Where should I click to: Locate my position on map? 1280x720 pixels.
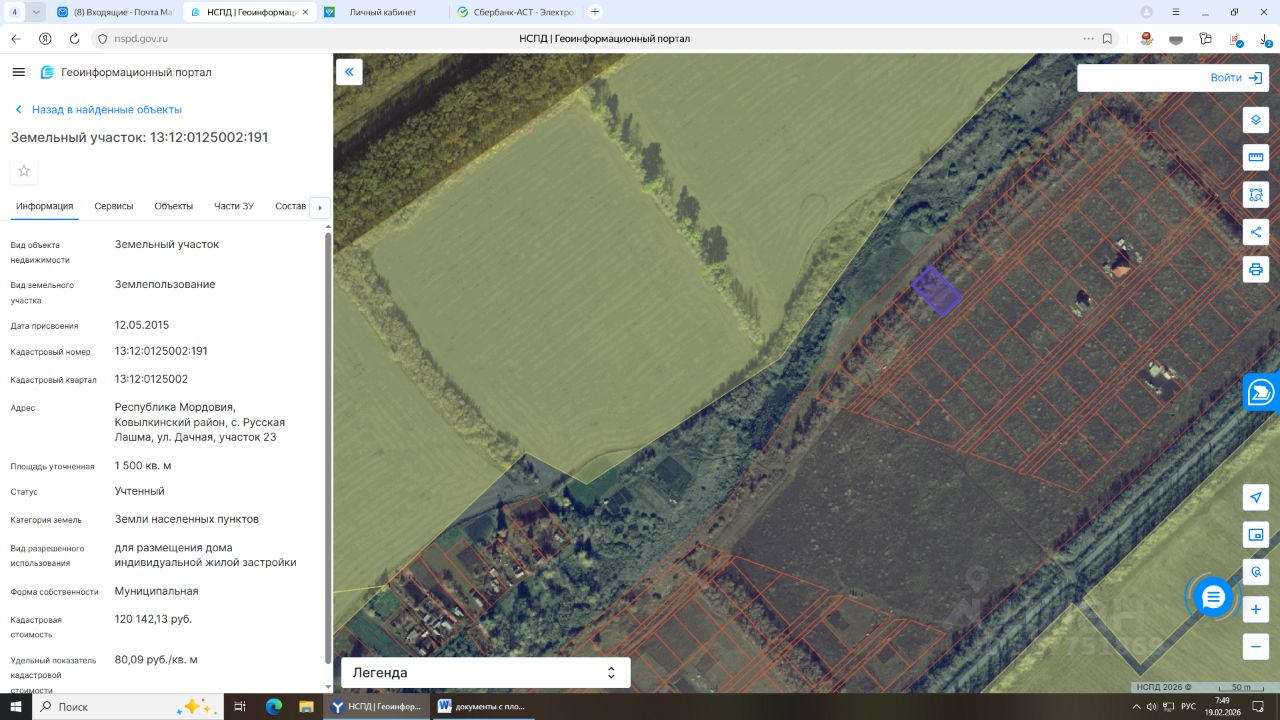[x=1256, y=497]
